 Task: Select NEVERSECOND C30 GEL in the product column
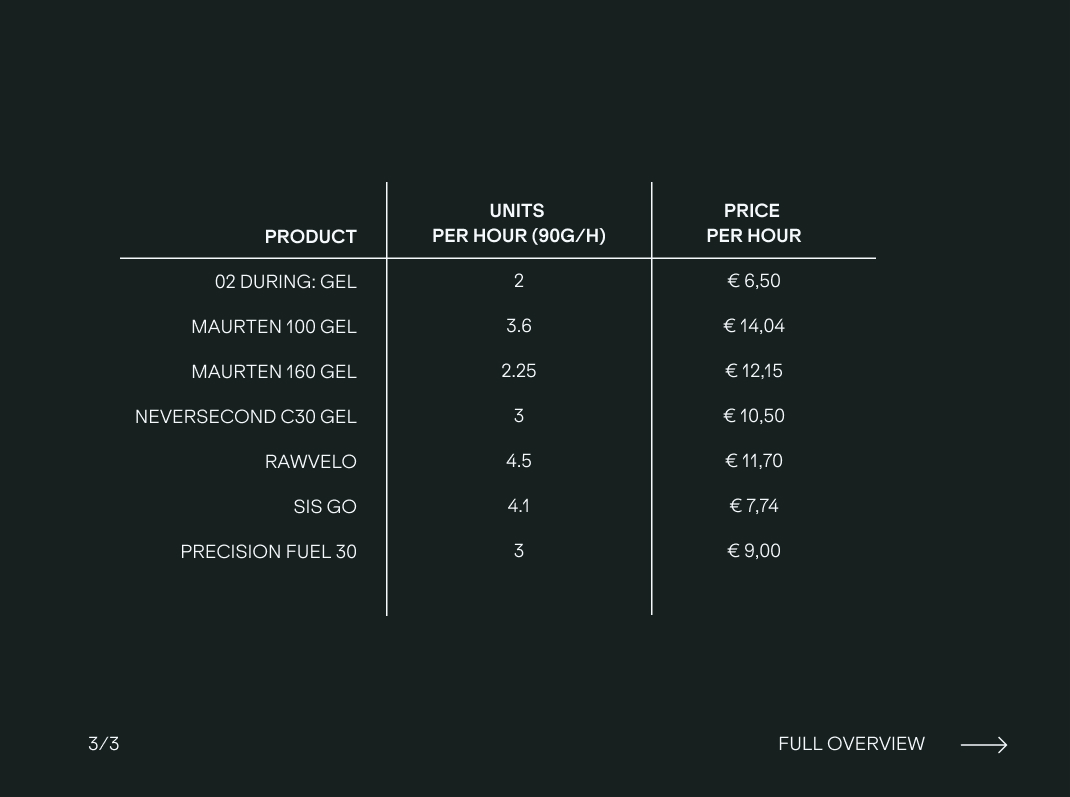245,417
